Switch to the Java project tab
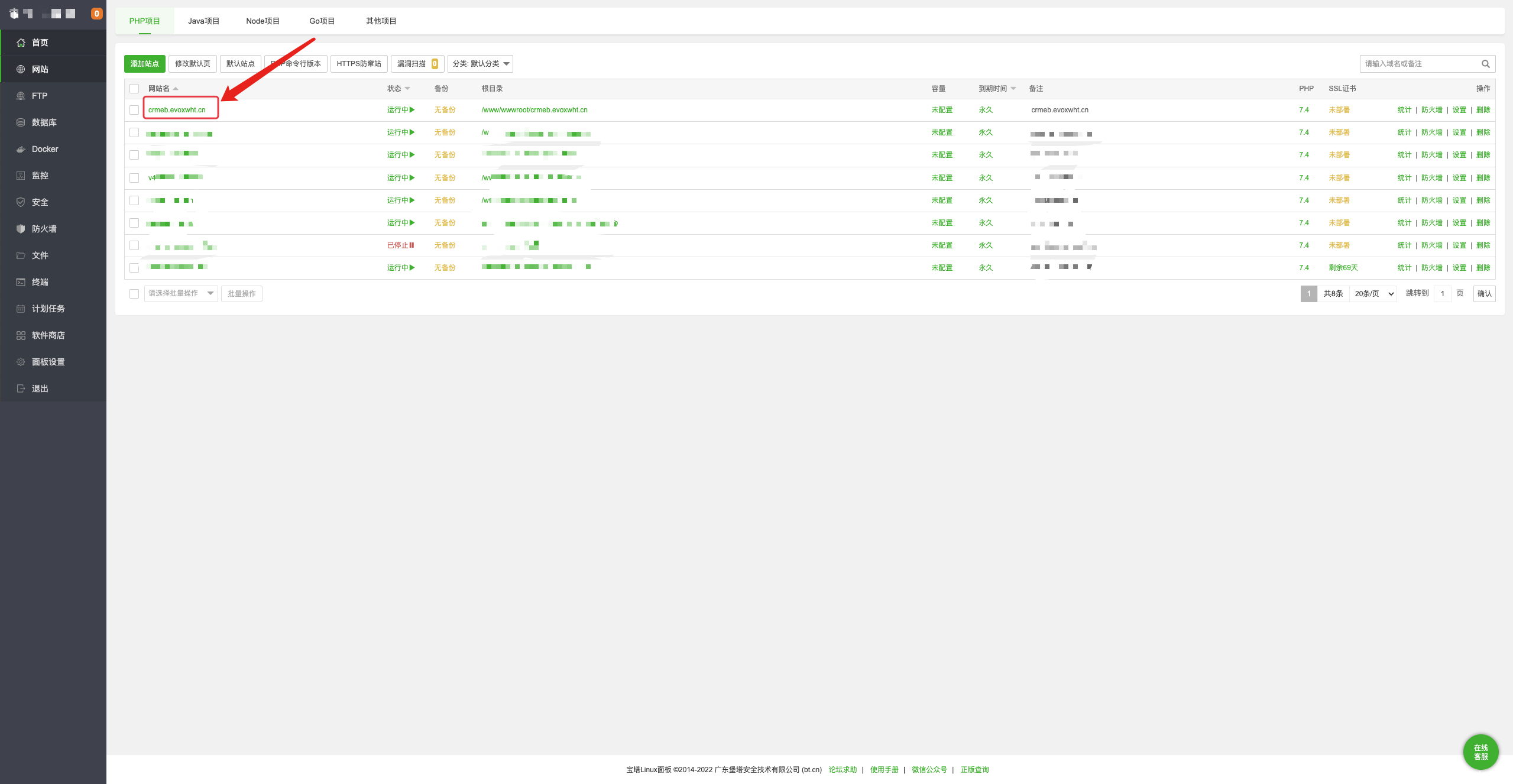 pos(203,21)
